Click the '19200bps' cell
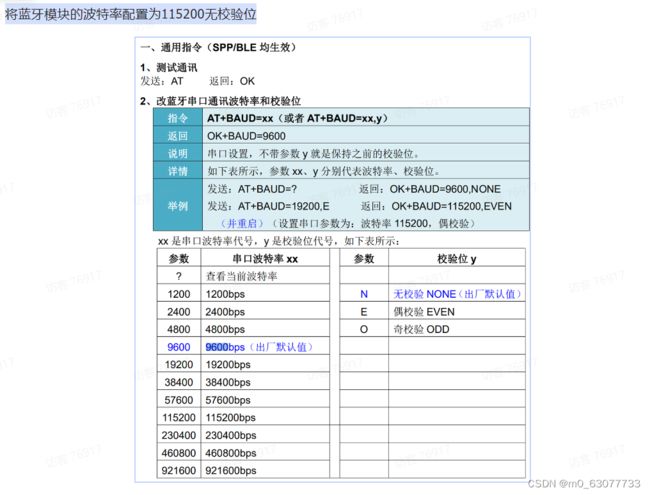Viewport: 650px width, 495px height. [265, 364]
